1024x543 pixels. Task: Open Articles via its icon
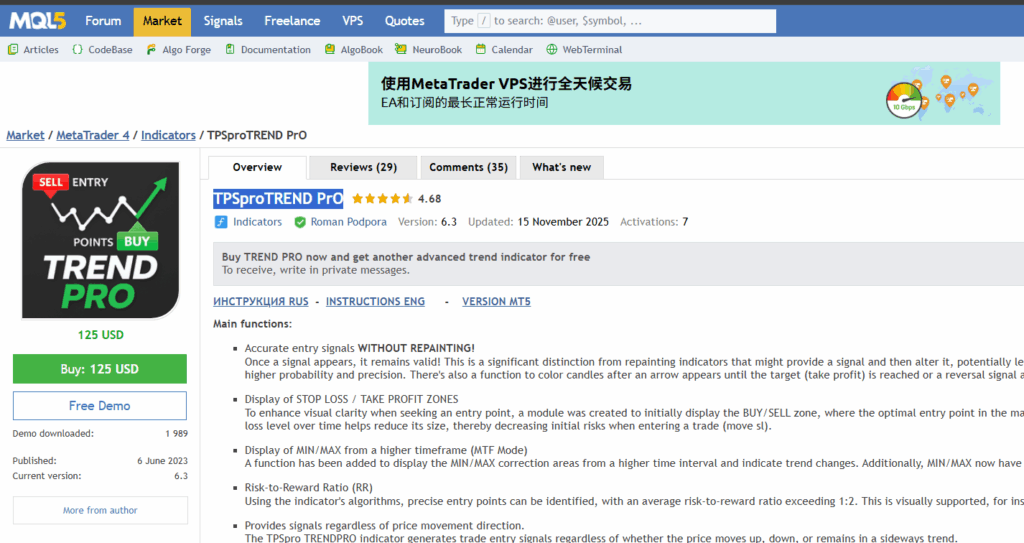click(13, 49)
